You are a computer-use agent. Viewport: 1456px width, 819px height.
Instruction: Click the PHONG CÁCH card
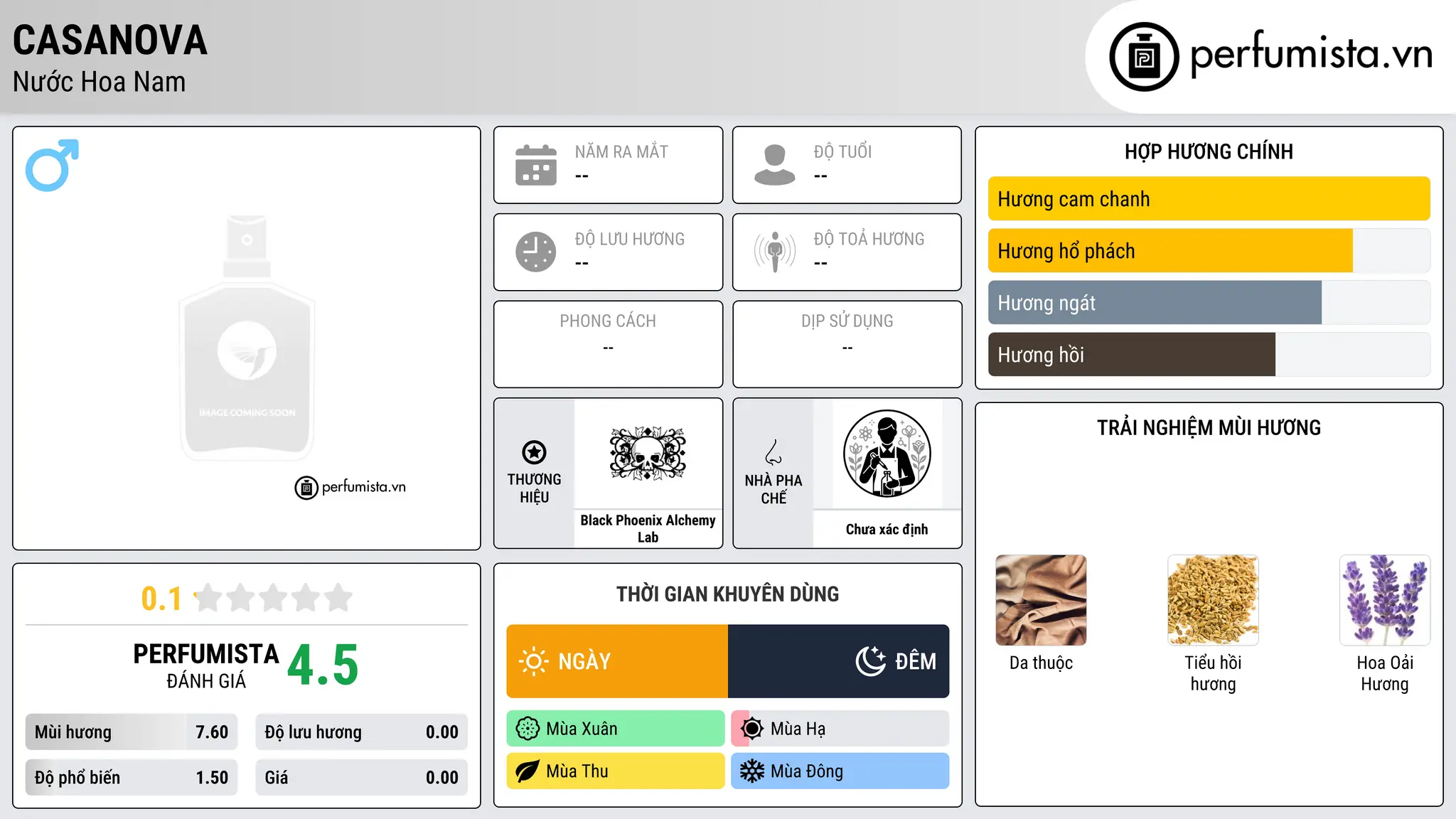point(609,344)
